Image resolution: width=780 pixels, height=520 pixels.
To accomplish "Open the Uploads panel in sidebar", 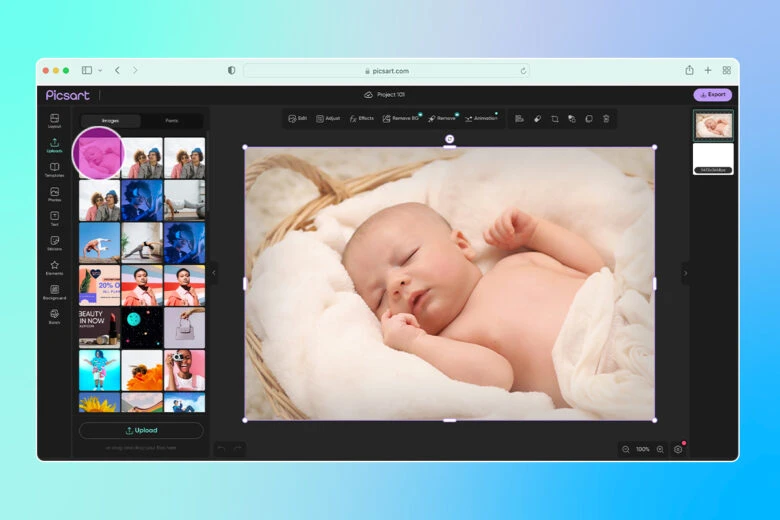I will tap(54, 145).
